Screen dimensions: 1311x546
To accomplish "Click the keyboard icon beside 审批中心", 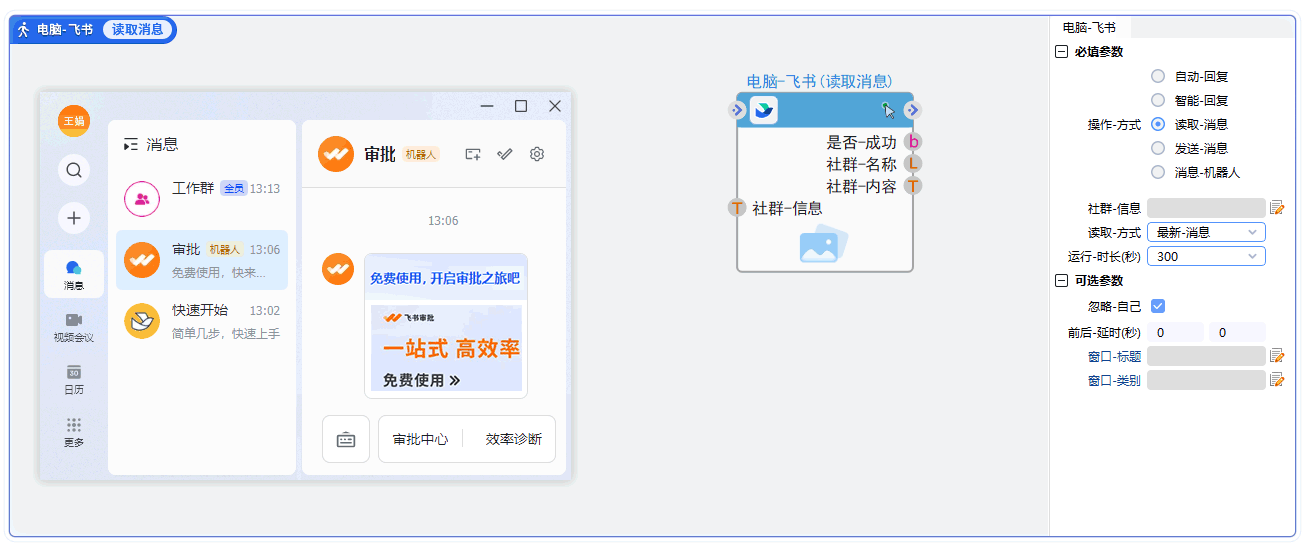I will (x=346, y=439).
